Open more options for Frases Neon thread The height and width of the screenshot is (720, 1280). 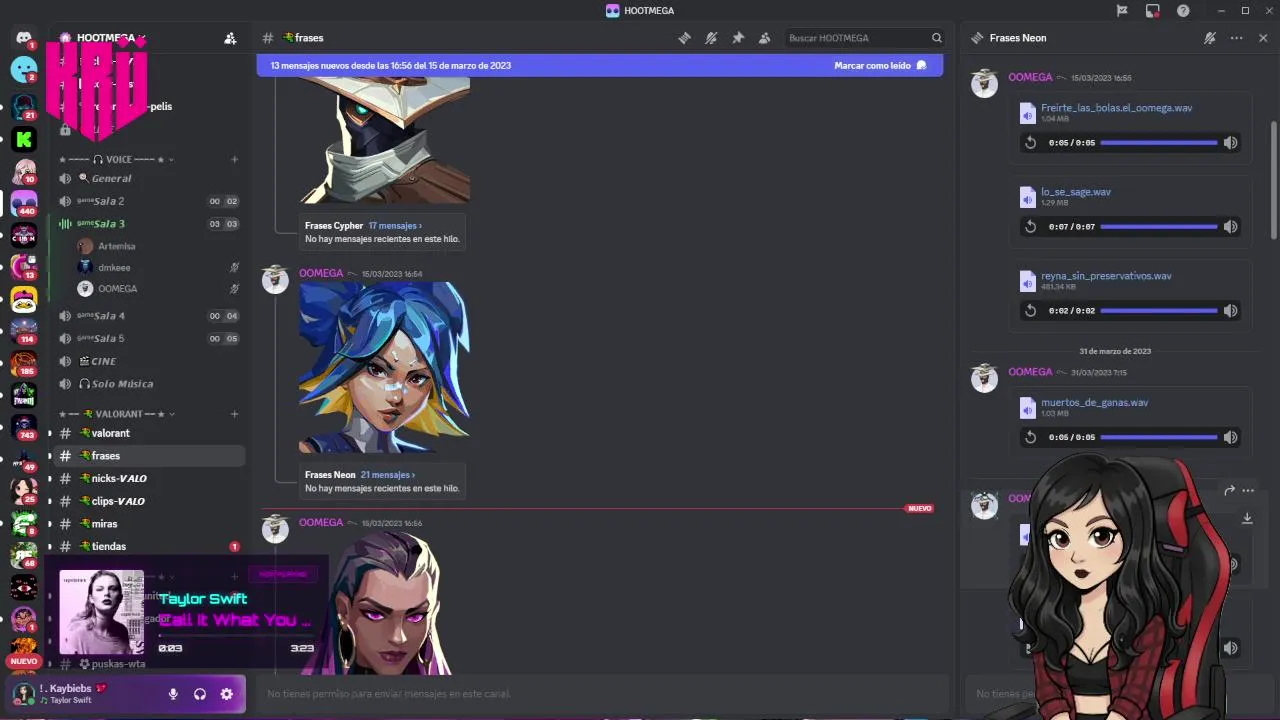click(1237, 38)
